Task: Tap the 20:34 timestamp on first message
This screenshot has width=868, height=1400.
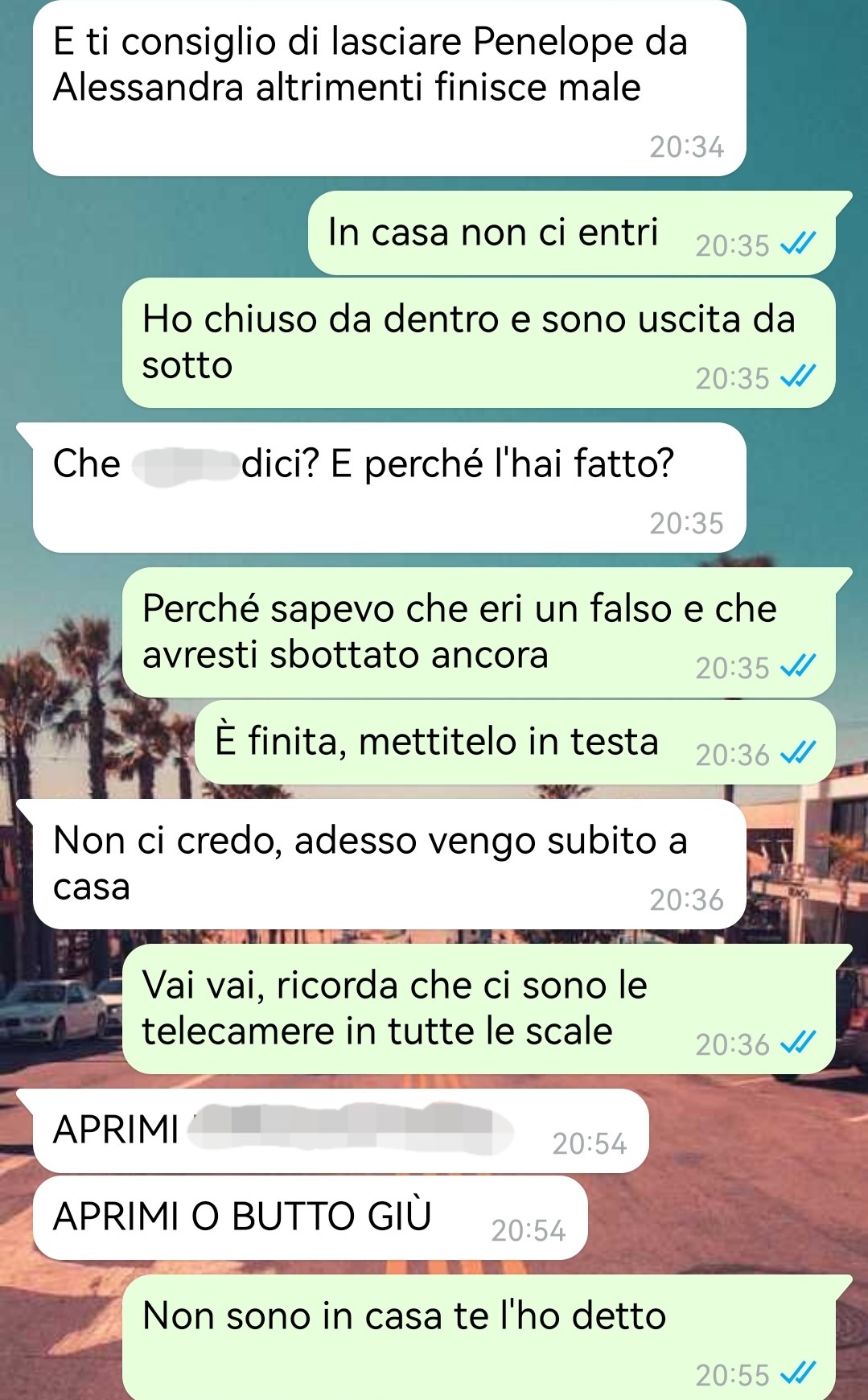Action: (x=687, y=147)
